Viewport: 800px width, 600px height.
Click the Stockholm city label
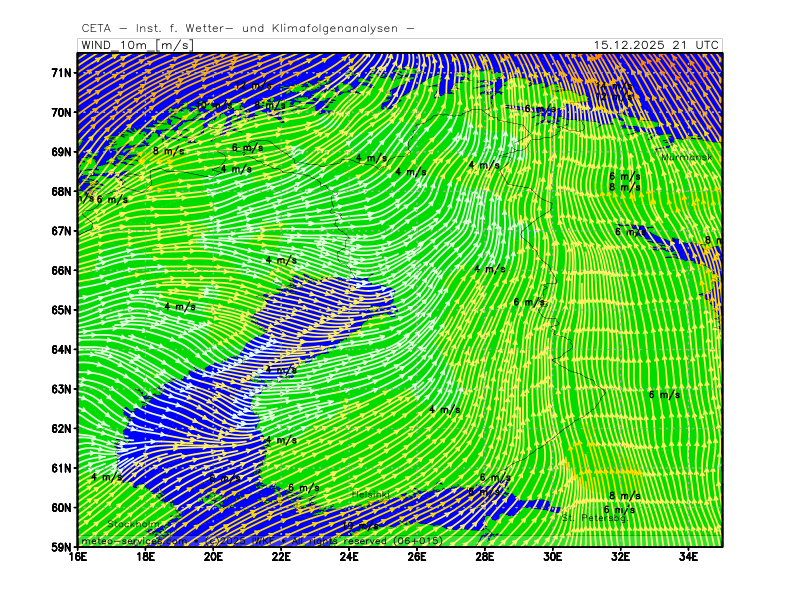tap(133, 524)
